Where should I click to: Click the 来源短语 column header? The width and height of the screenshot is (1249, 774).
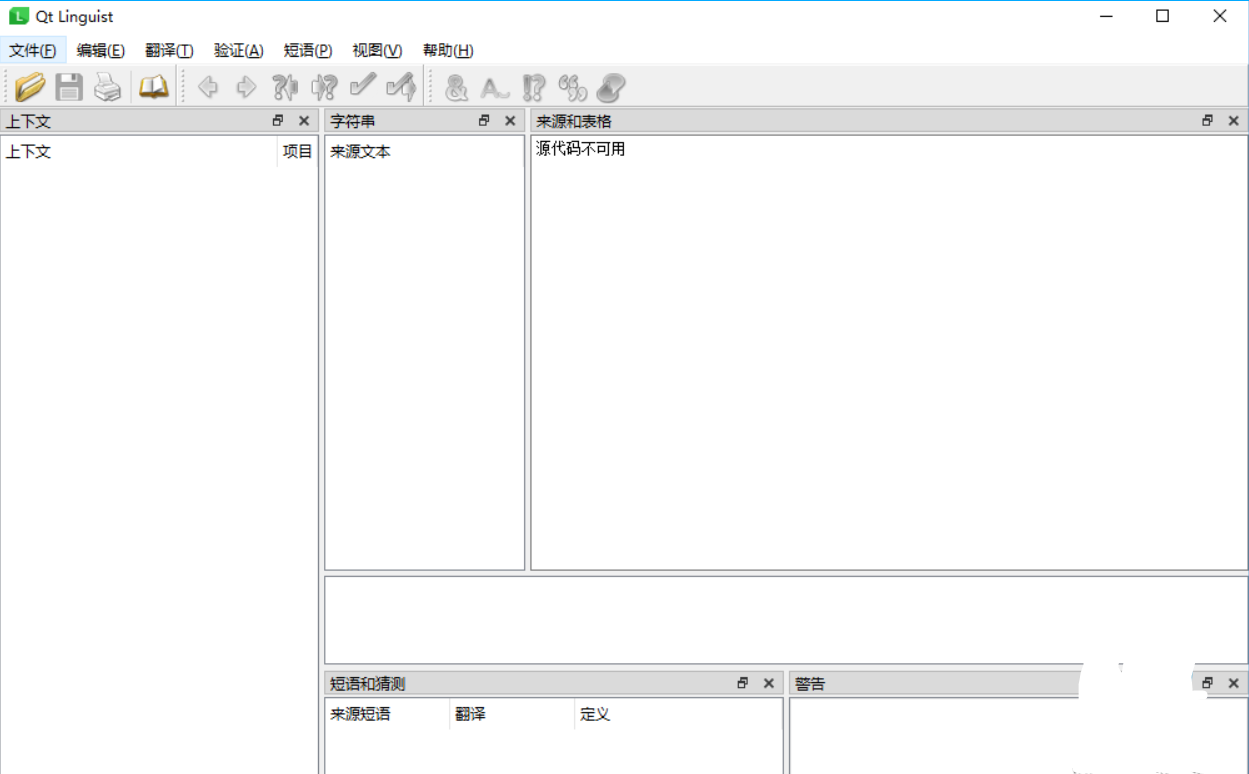coord(361,714)
